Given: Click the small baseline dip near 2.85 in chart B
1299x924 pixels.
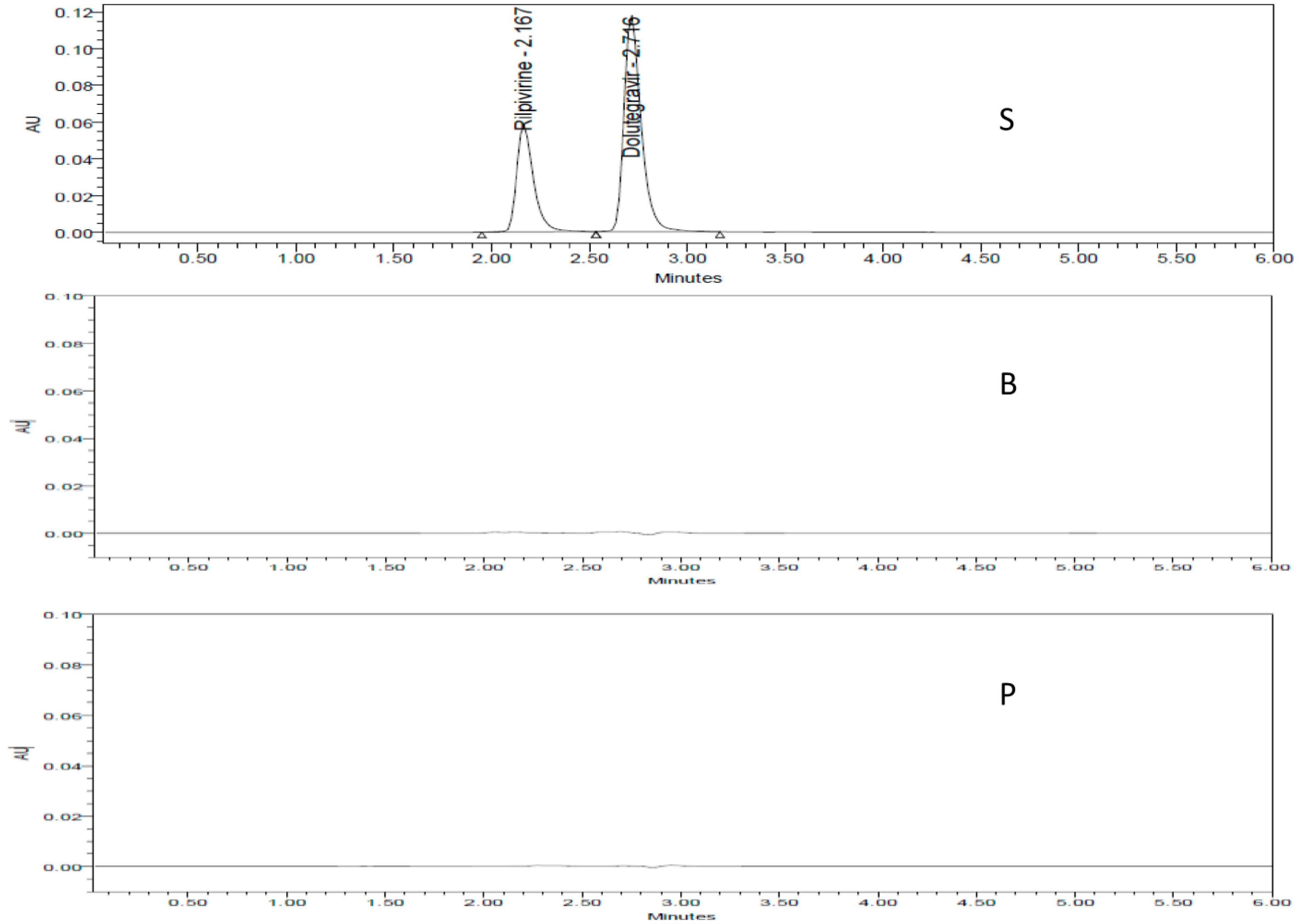Looking at the screenshot, I should pos(648,534).
